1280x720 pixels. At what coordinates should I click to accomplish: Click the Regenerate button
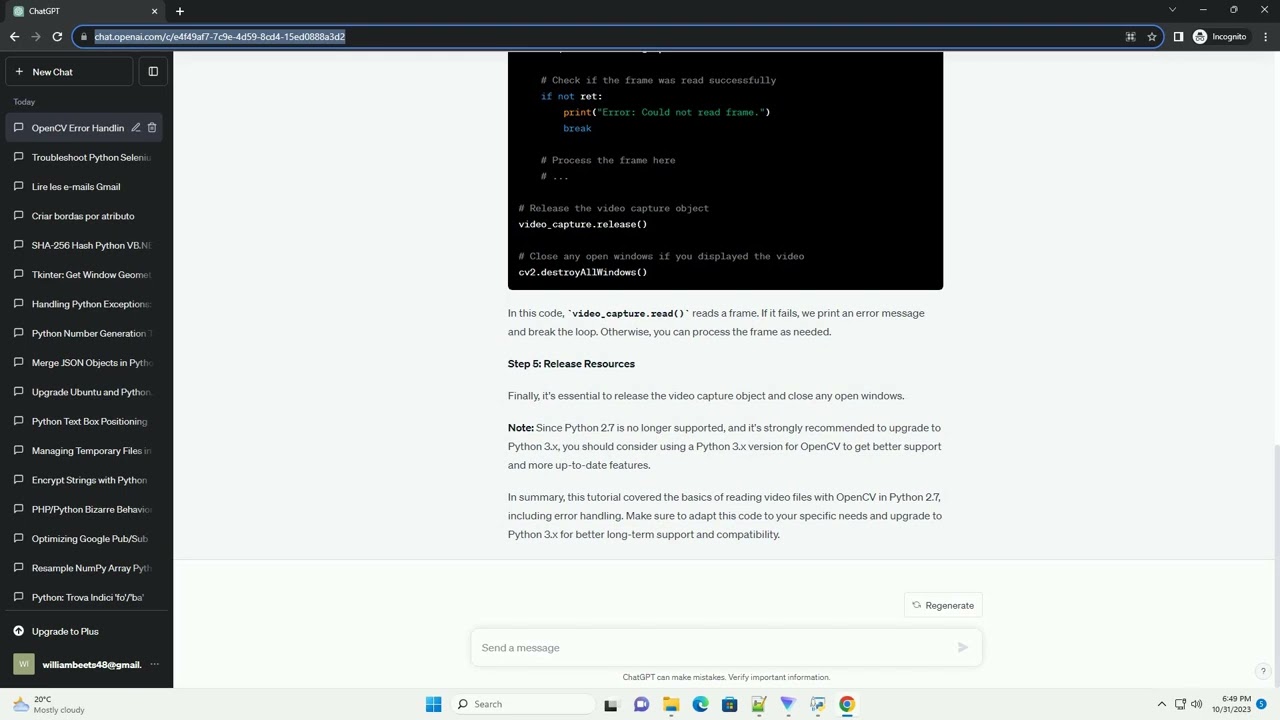pos(943,605)
